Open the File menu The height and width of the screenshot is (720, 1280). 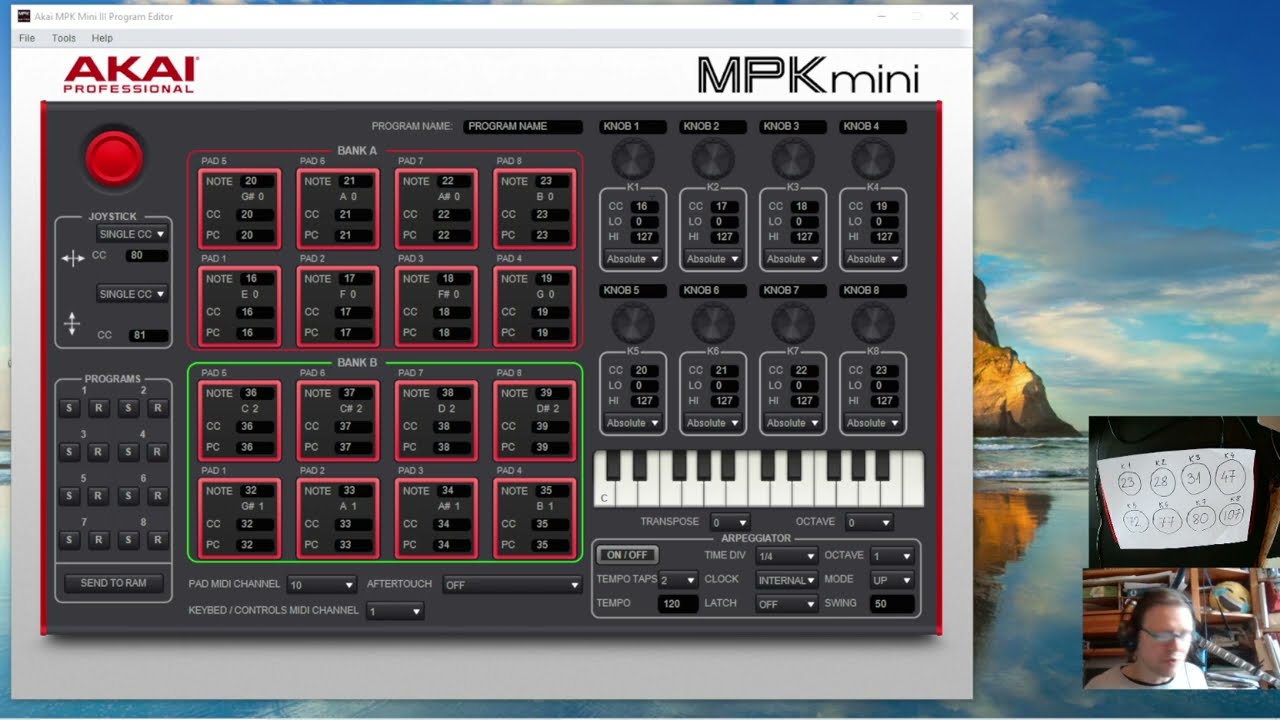click(27, 38)
